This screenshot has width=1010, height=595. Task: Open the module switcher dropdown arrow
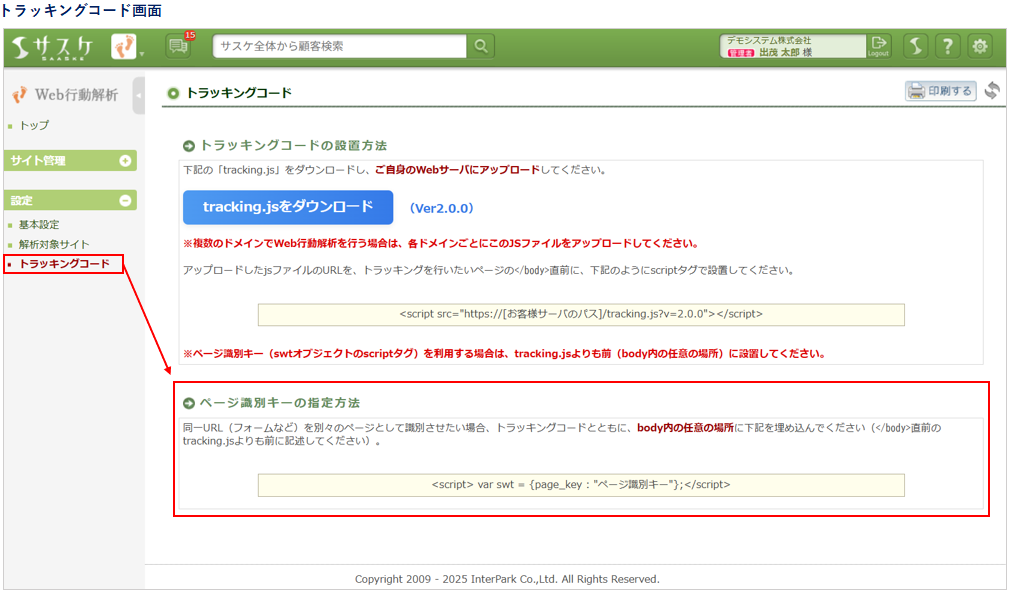(x=142, y=54)
